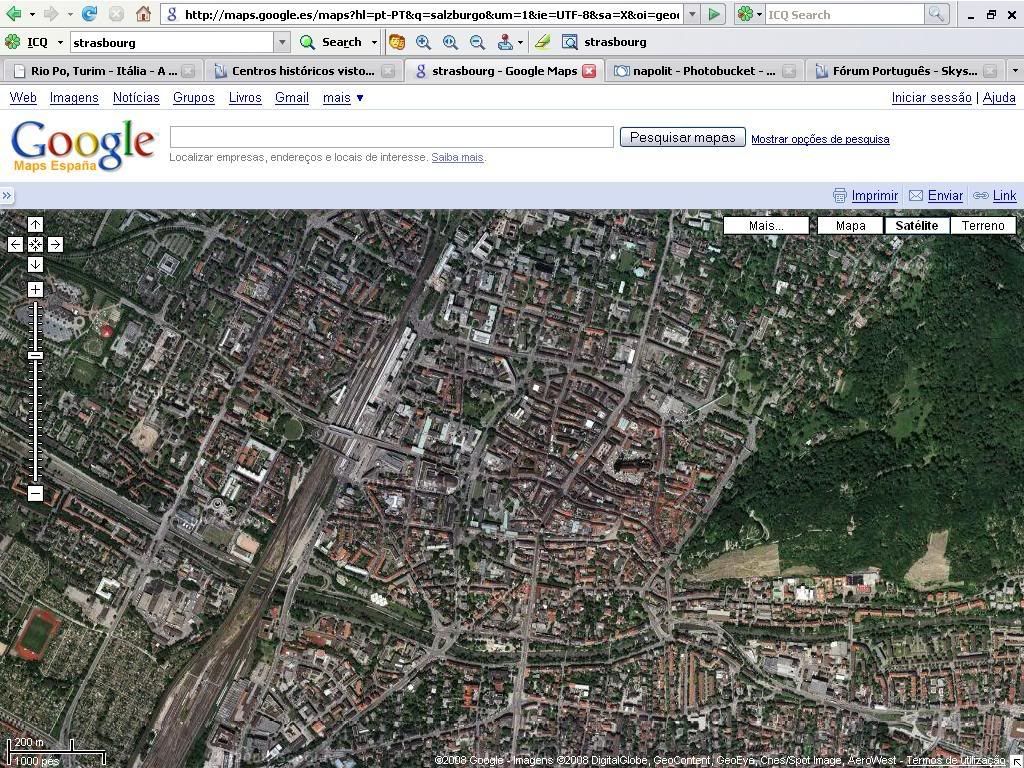Enable the Satélite map view
The height and width of the screenshot is (768, 1024).
click(x=916, y=225)
